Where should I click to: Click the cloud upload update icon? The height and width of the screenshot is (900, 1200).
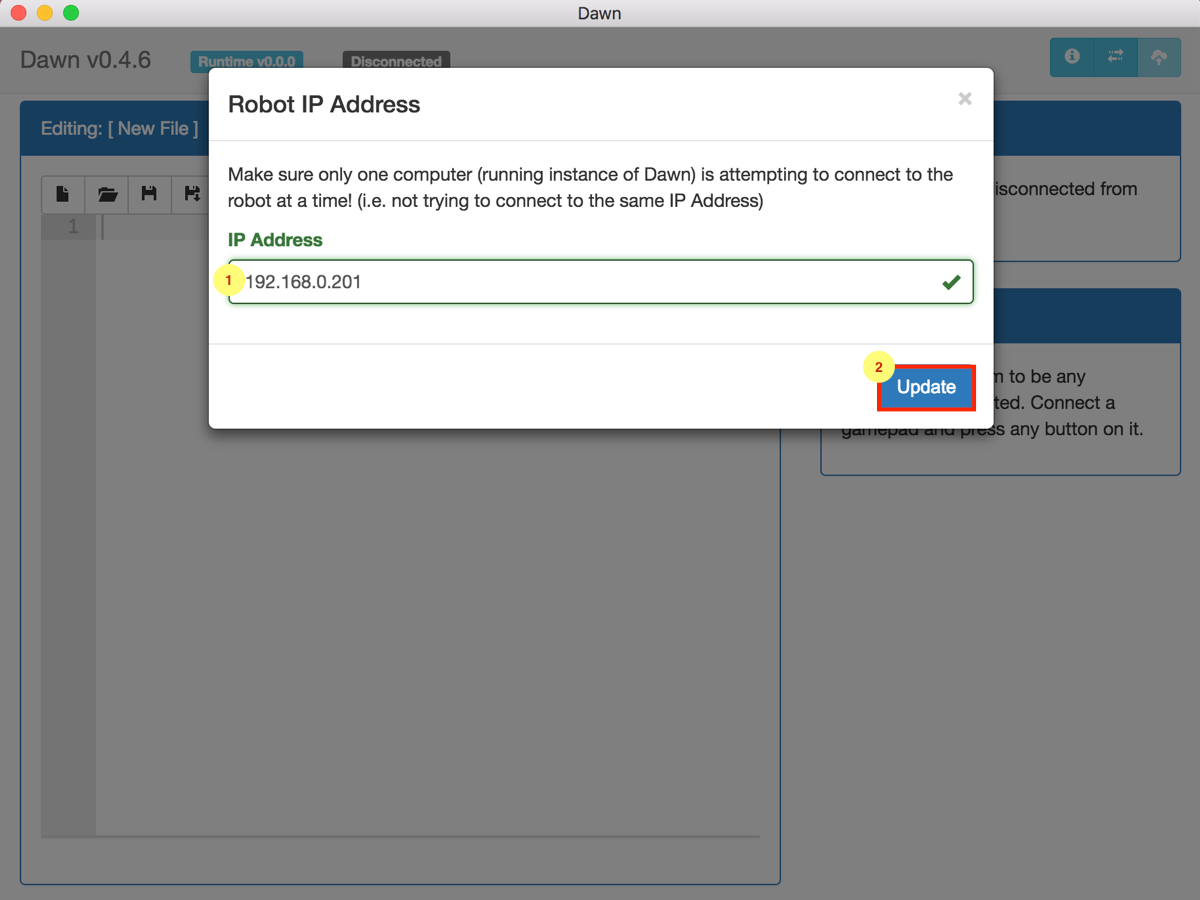click(1159, 57)
